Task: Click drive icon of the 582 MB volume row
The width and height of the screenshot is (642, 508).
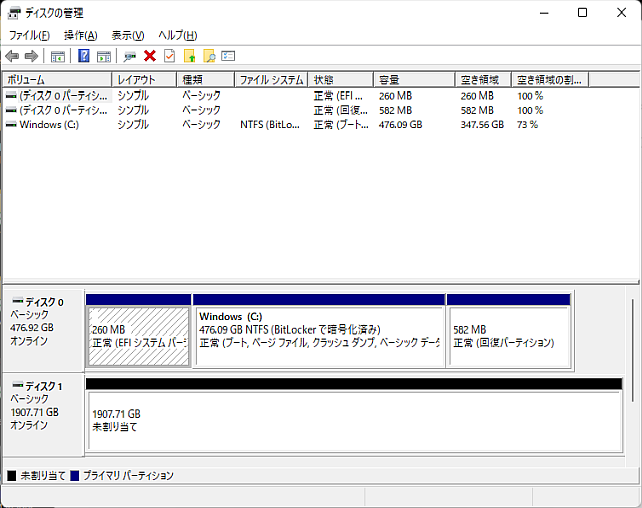Action: [x=11, y=110]
